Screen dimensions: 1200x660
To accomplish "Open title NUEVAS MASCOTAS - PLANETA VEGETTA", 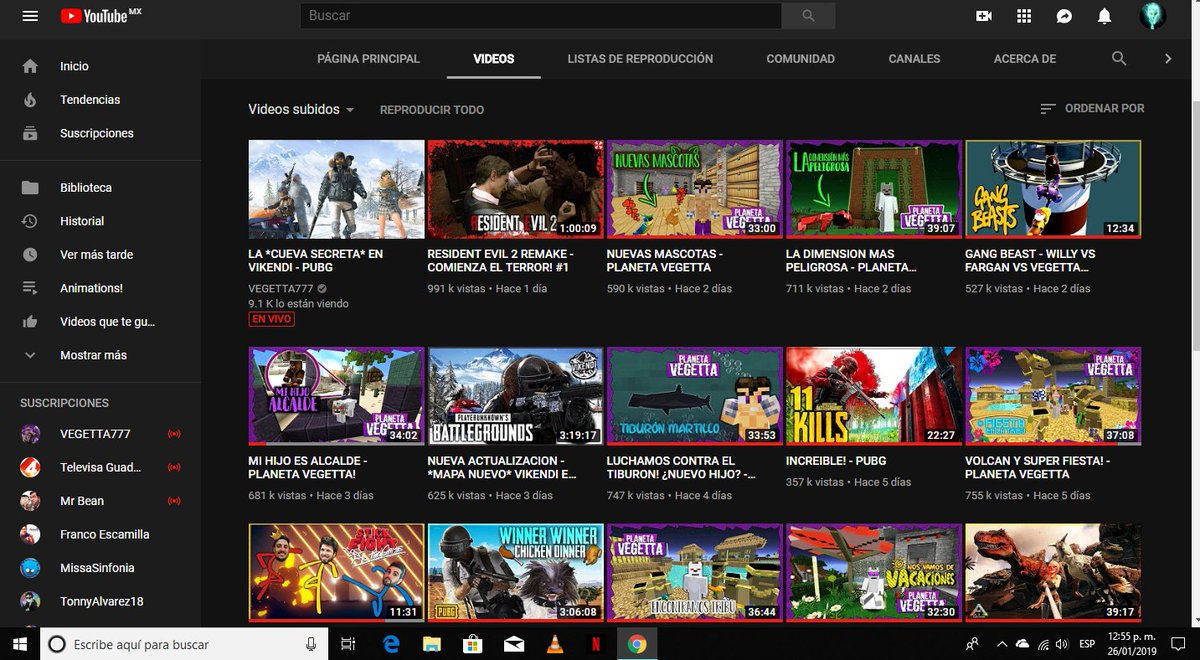I will (x=664, y=261).
